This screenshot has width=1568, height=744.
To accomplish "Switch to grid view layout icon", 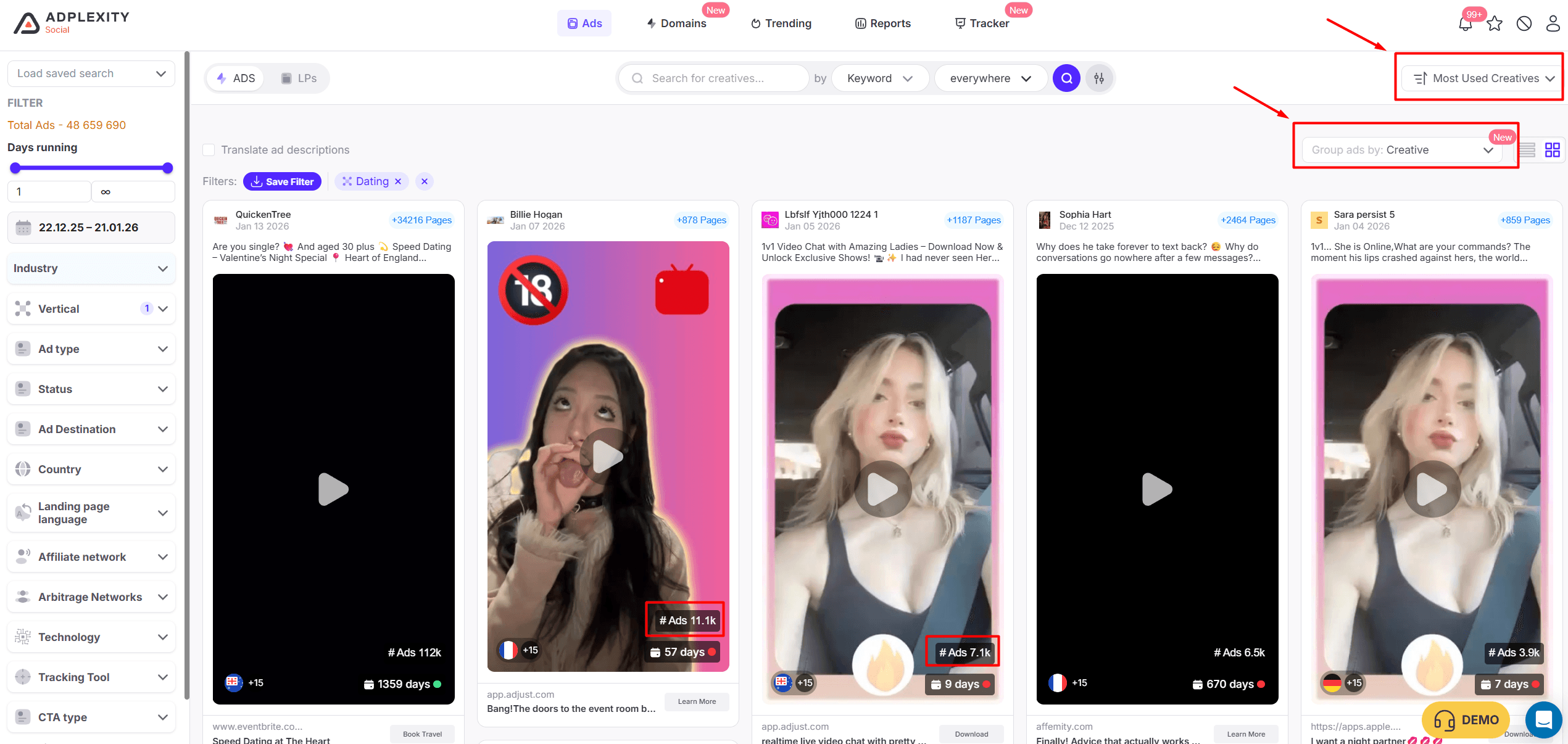I will pos(1552,150).
